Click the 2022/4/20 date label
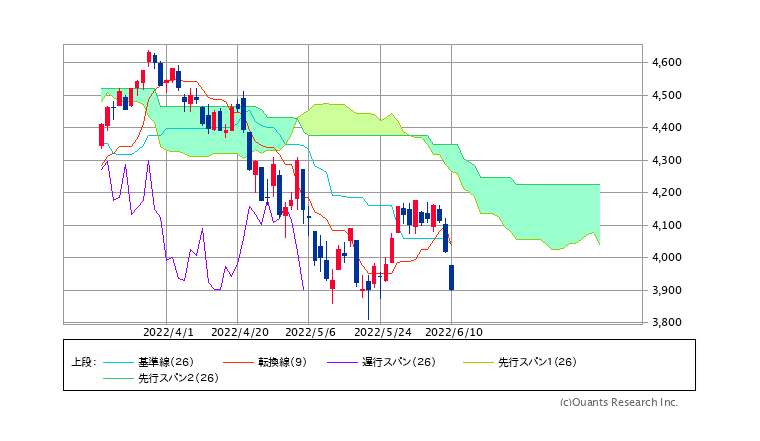Image resolution: width=760 pixels, height=441 pixels. tap(240, 331)
